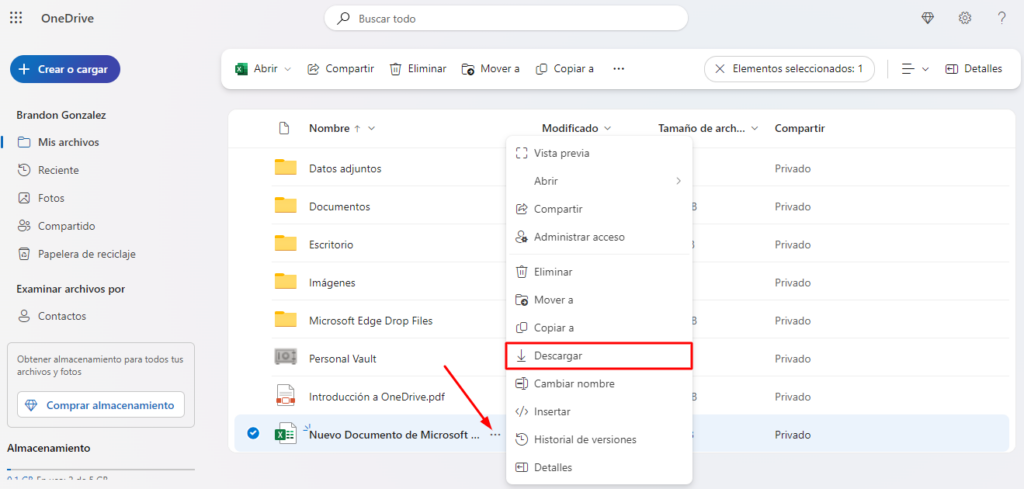Screen dimensions: 1024x489
Task: Open Introducción a OneDrive.pdf
Action: pyautogui.click(x=377, y=397)
